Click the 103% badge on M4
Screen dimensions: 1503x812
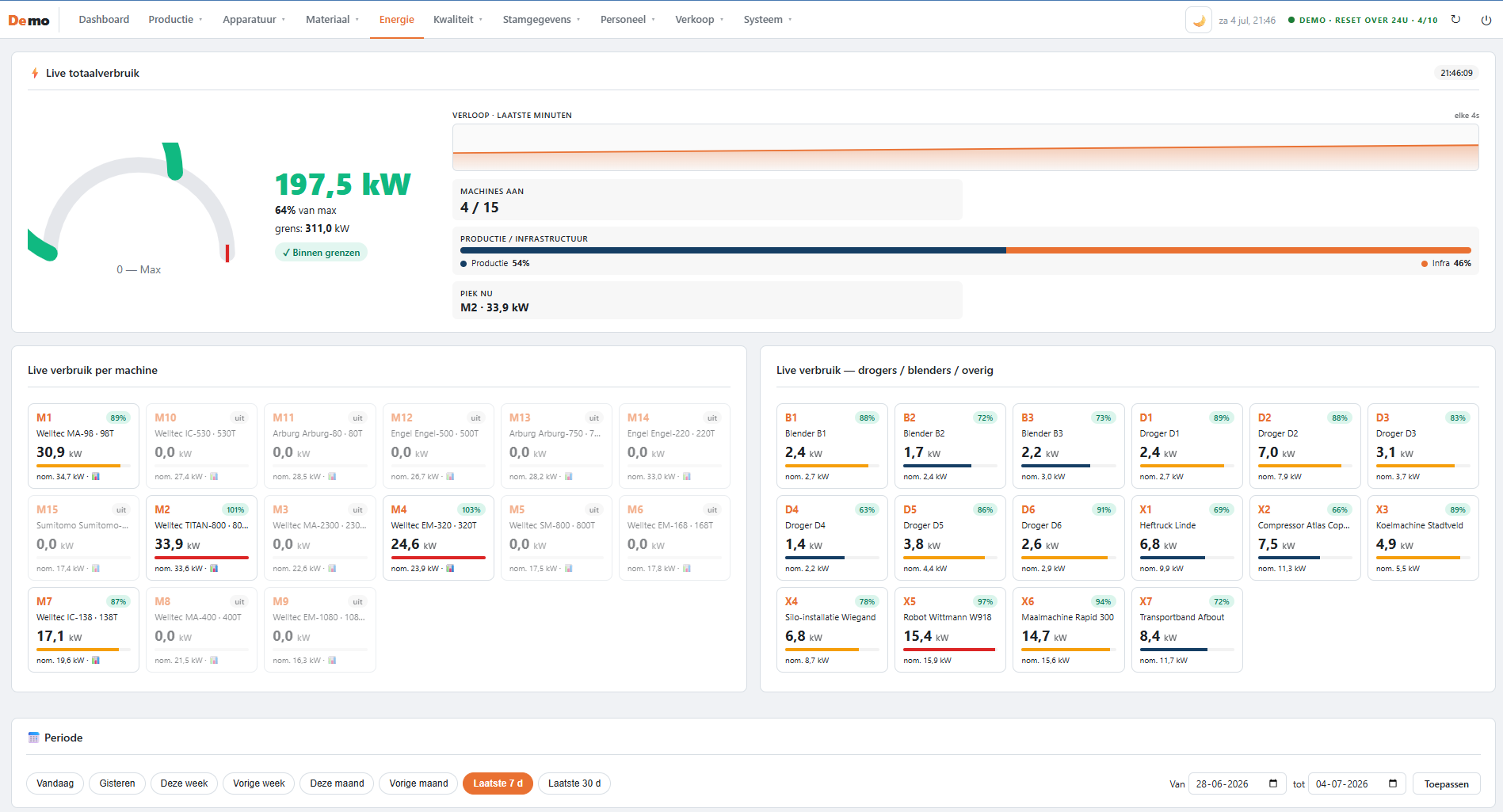tap(471, 510)
